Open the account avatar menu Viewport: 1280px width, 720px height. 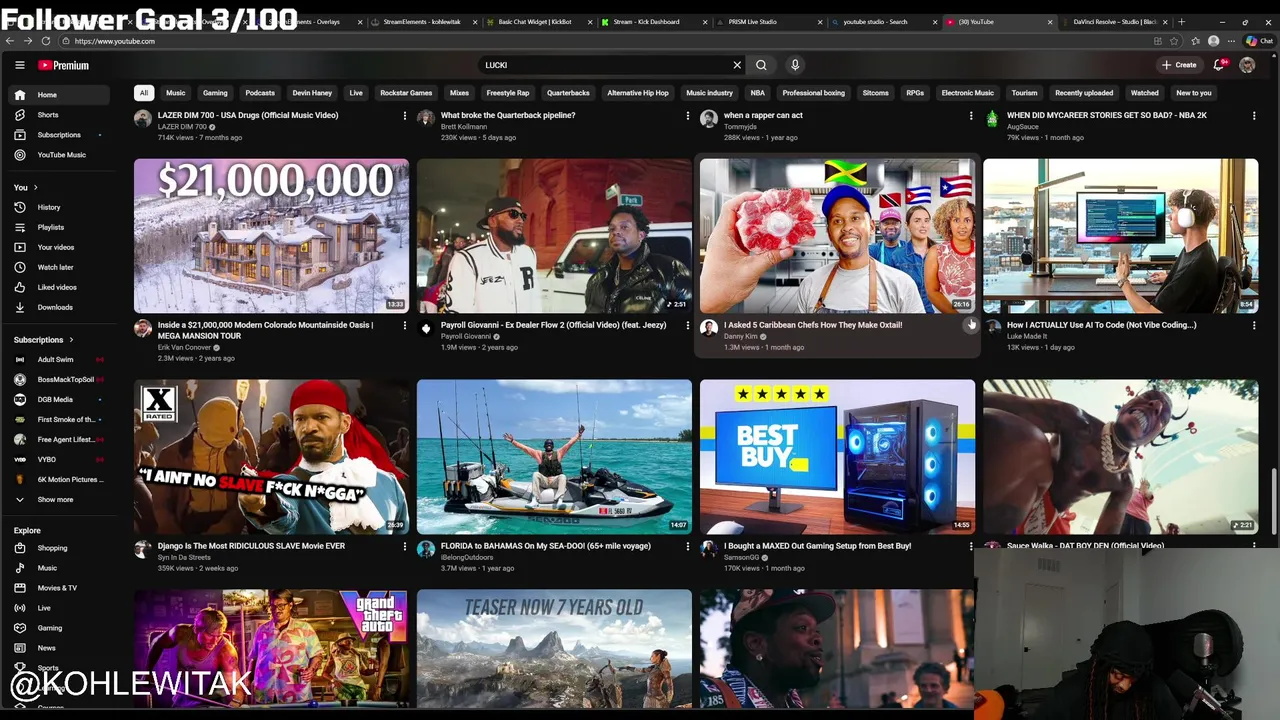coord(1247,65)
